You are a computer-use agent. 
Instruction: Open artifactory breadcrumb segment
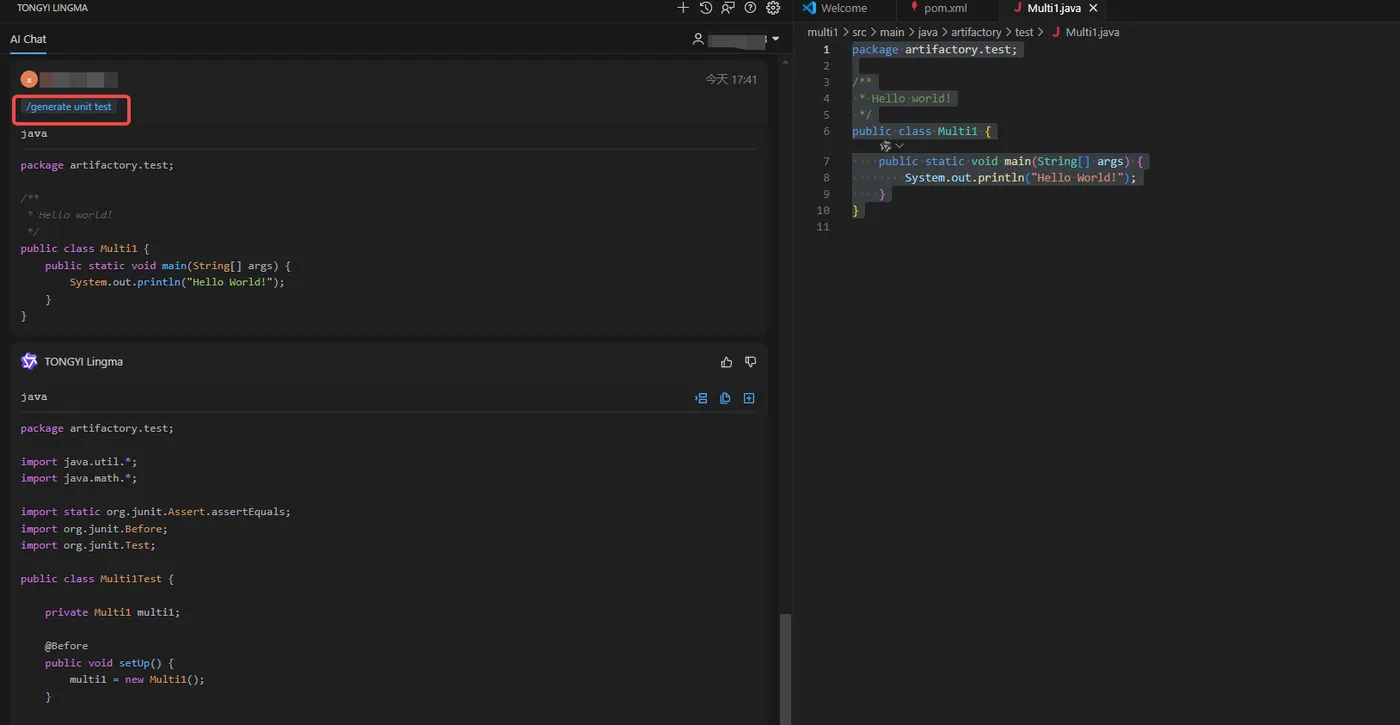pos(976,32)
